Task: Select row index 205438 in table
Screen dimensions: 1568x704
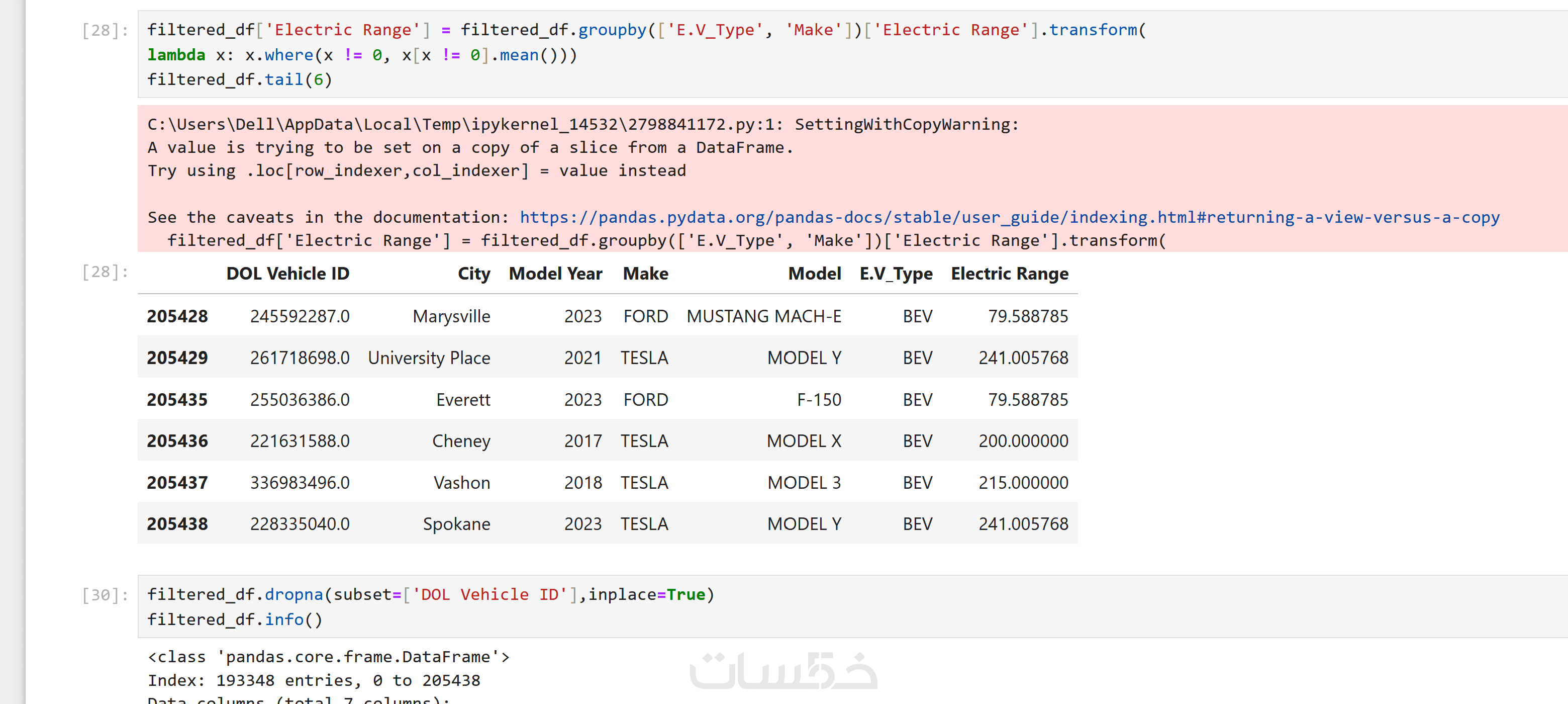Action: (177, 524)
